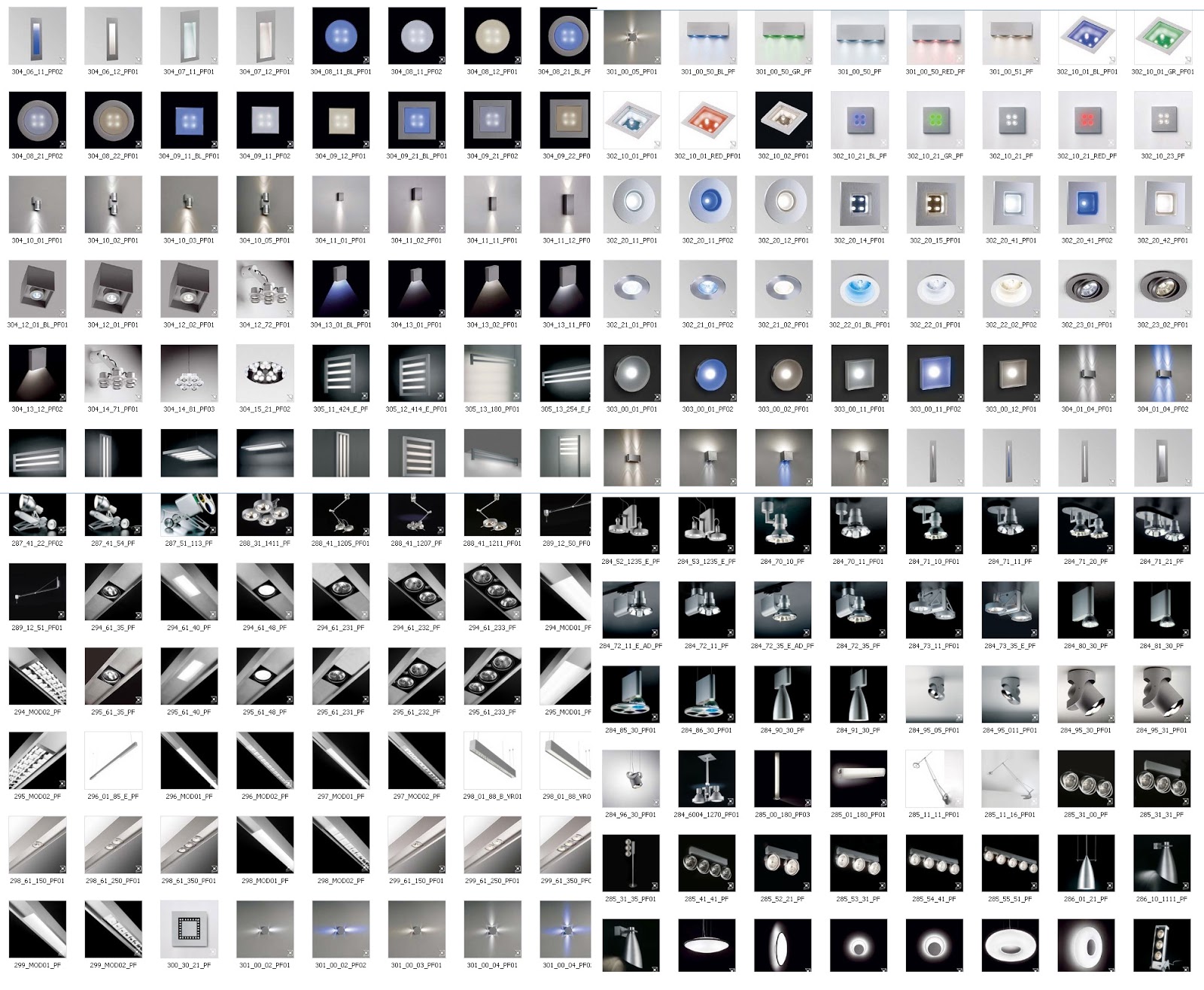Click the label 284_71_20_PF

tap(1087, 562)
